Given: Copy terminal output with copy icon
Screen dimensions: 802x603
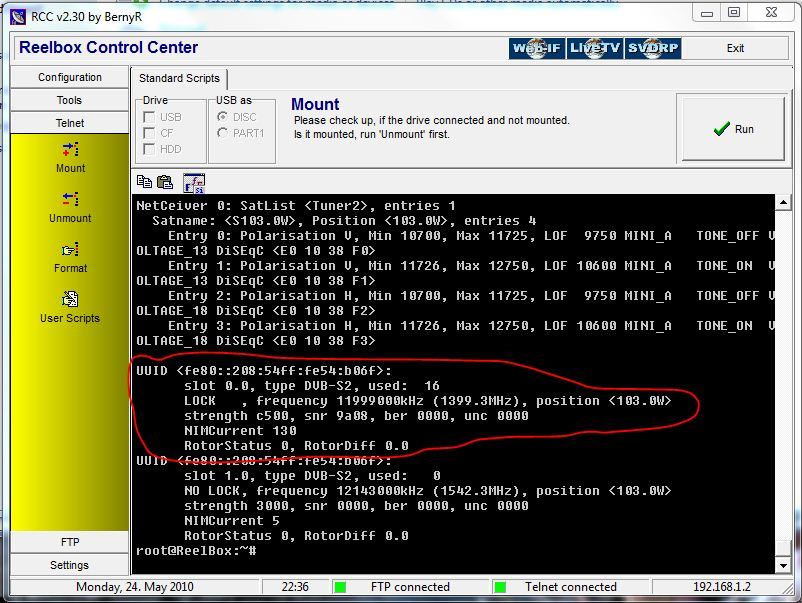Looking at the screenshot, I should 144,182.
